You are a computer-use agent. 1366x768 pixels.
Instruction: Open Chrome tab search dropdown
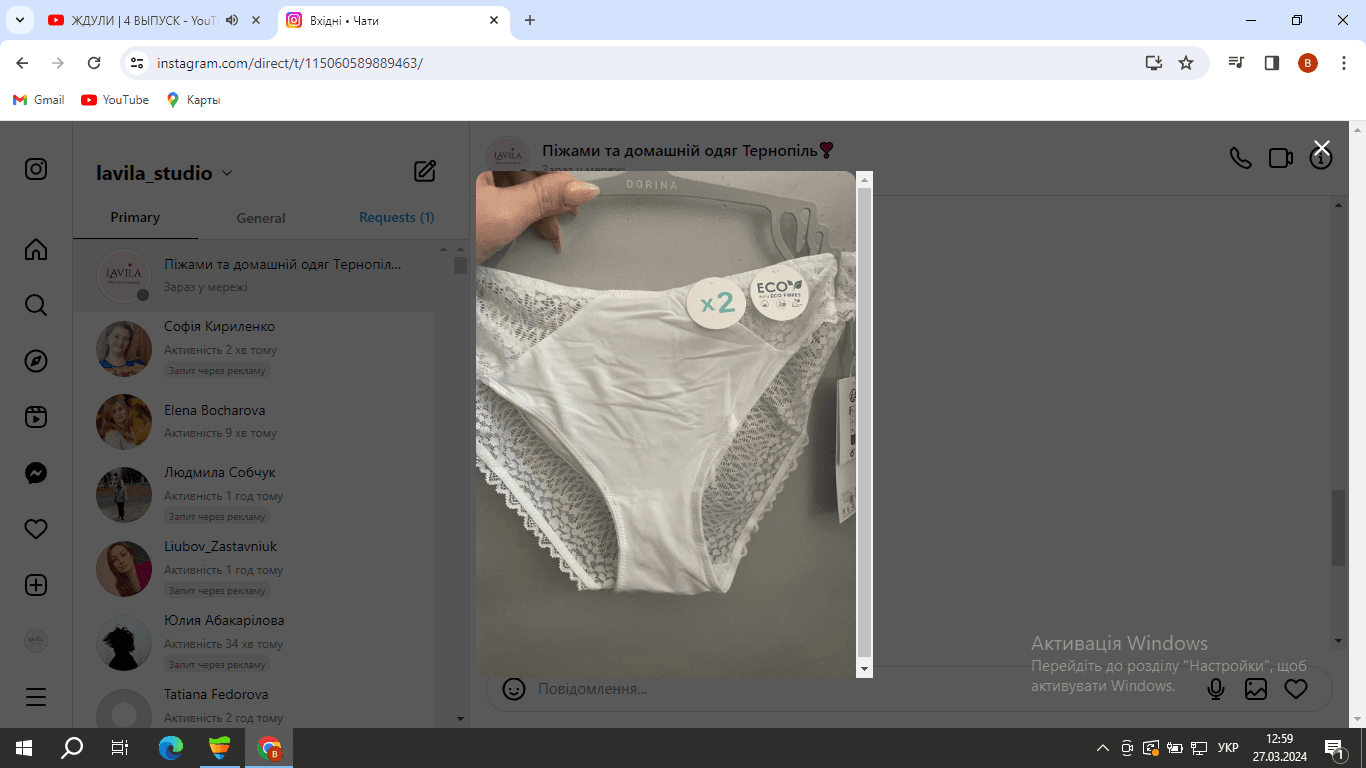coord(19,20)
